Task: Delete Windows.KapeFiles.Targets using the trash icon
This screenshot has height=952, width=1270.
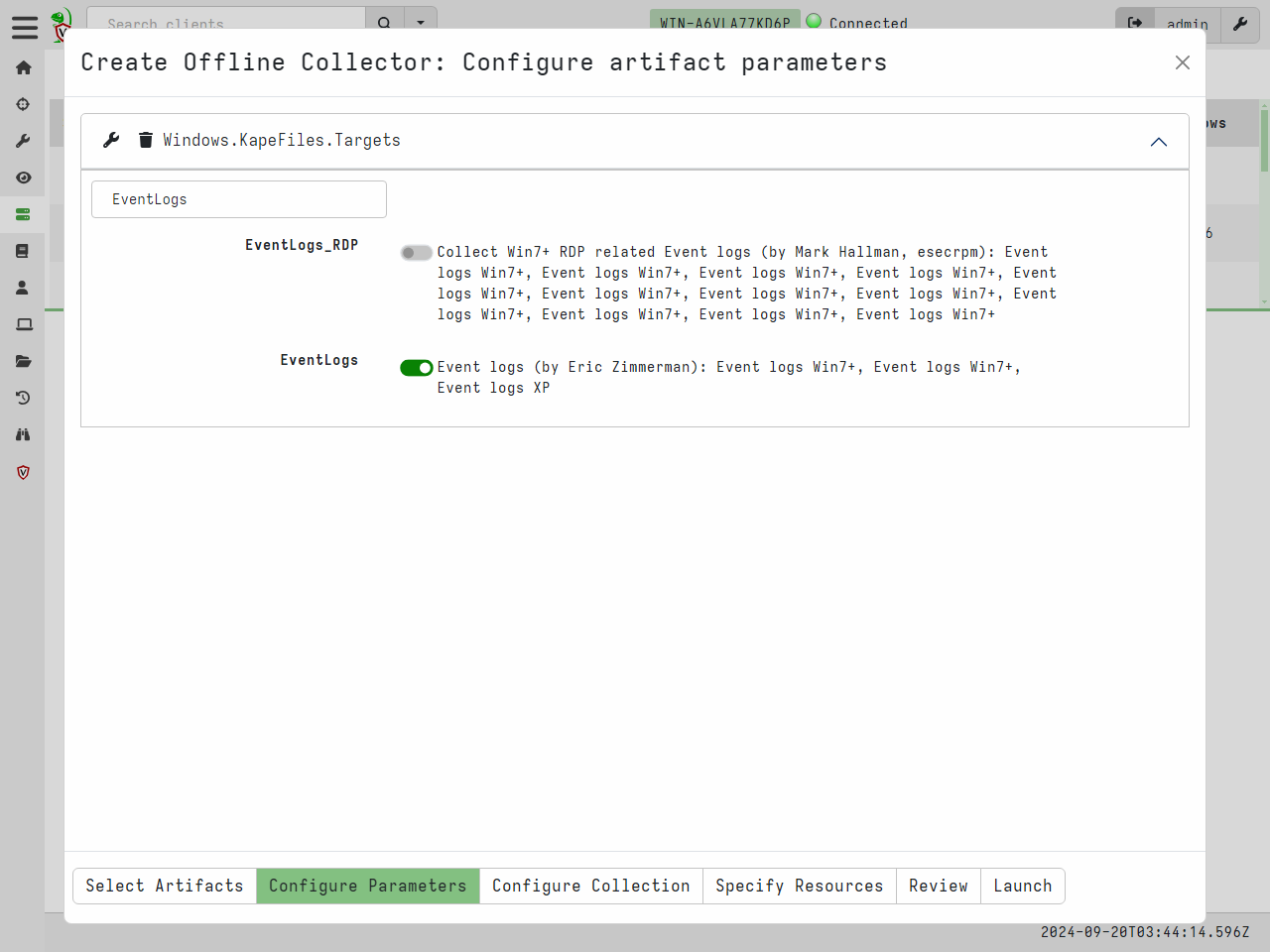Action: click(145, 140)
